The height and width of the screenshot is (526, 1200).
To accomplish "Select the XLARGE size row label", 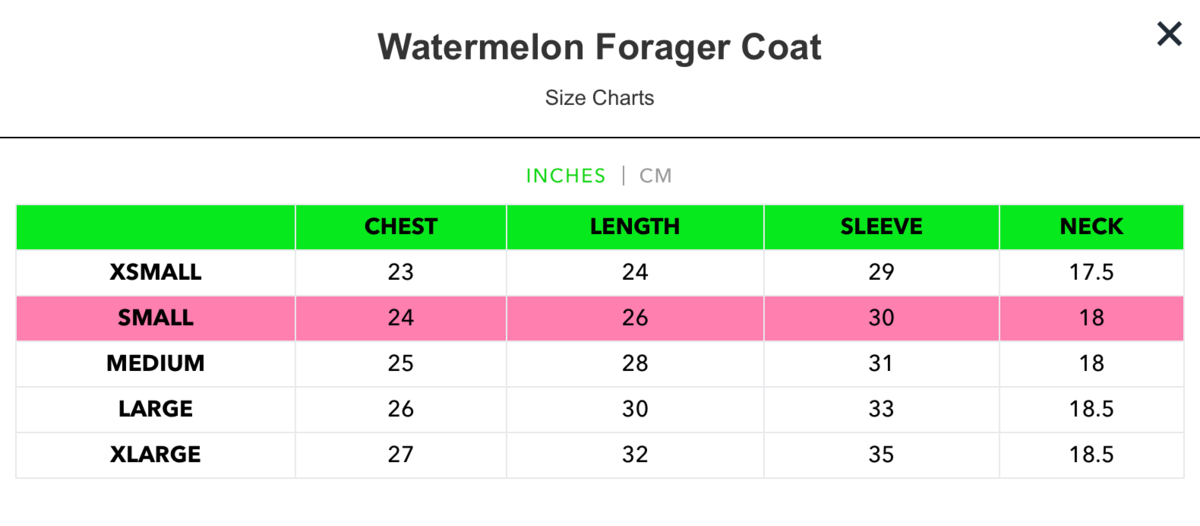I will 156,455.
